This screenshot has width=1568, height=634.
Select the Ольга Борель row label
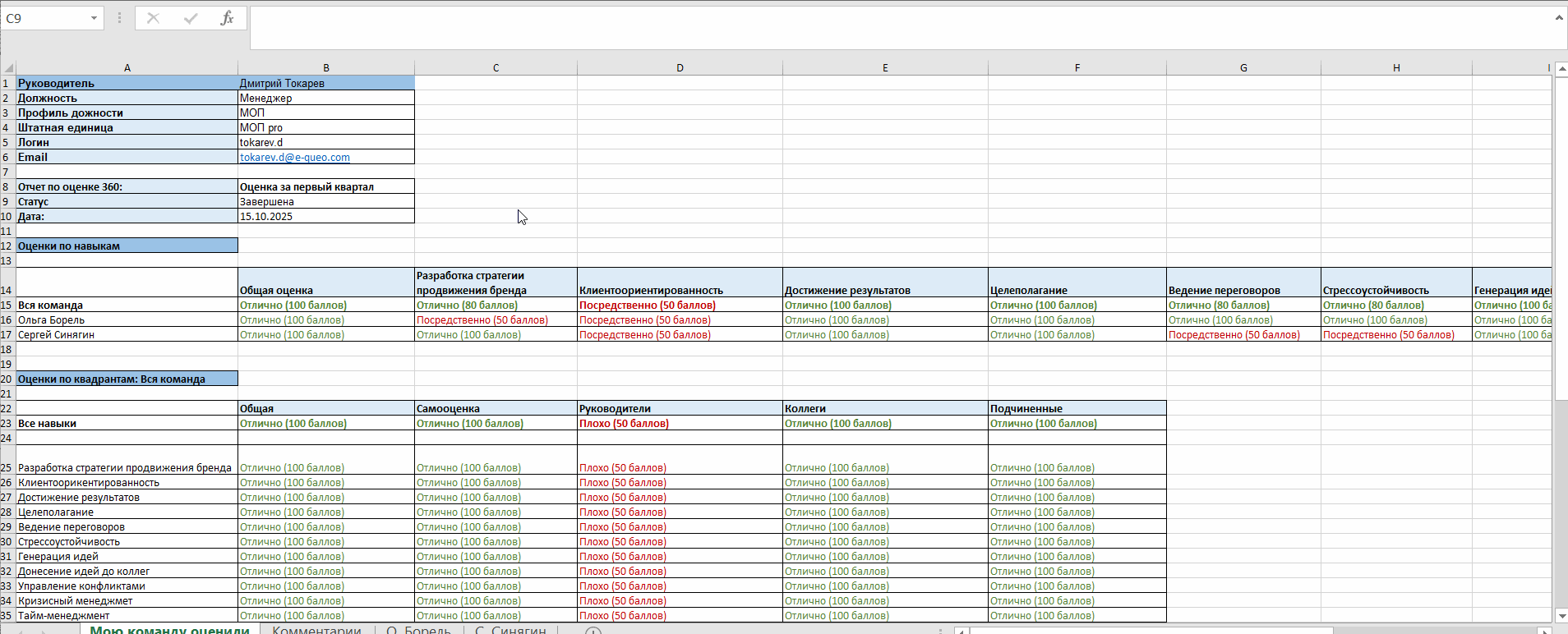[x=127, y=319]
